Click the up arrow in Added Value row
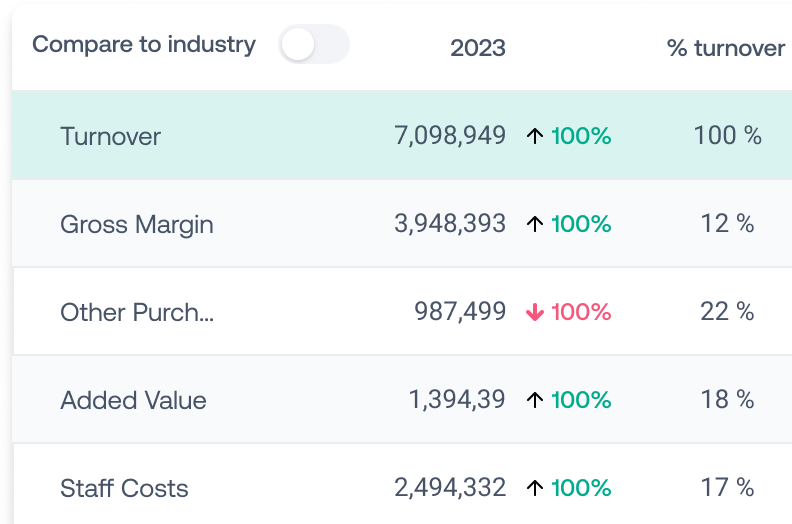Image resolution: width=792 pixels, height=524 pixels. tap(535, 400)
